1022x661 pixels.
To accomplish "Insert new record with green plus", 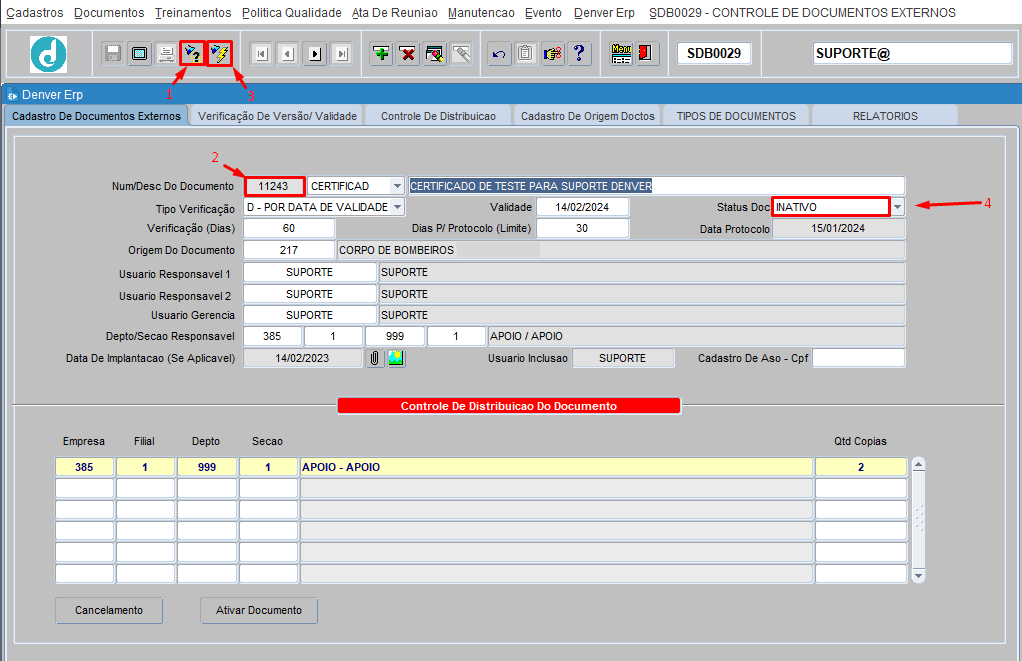I will tap(381, 54).
